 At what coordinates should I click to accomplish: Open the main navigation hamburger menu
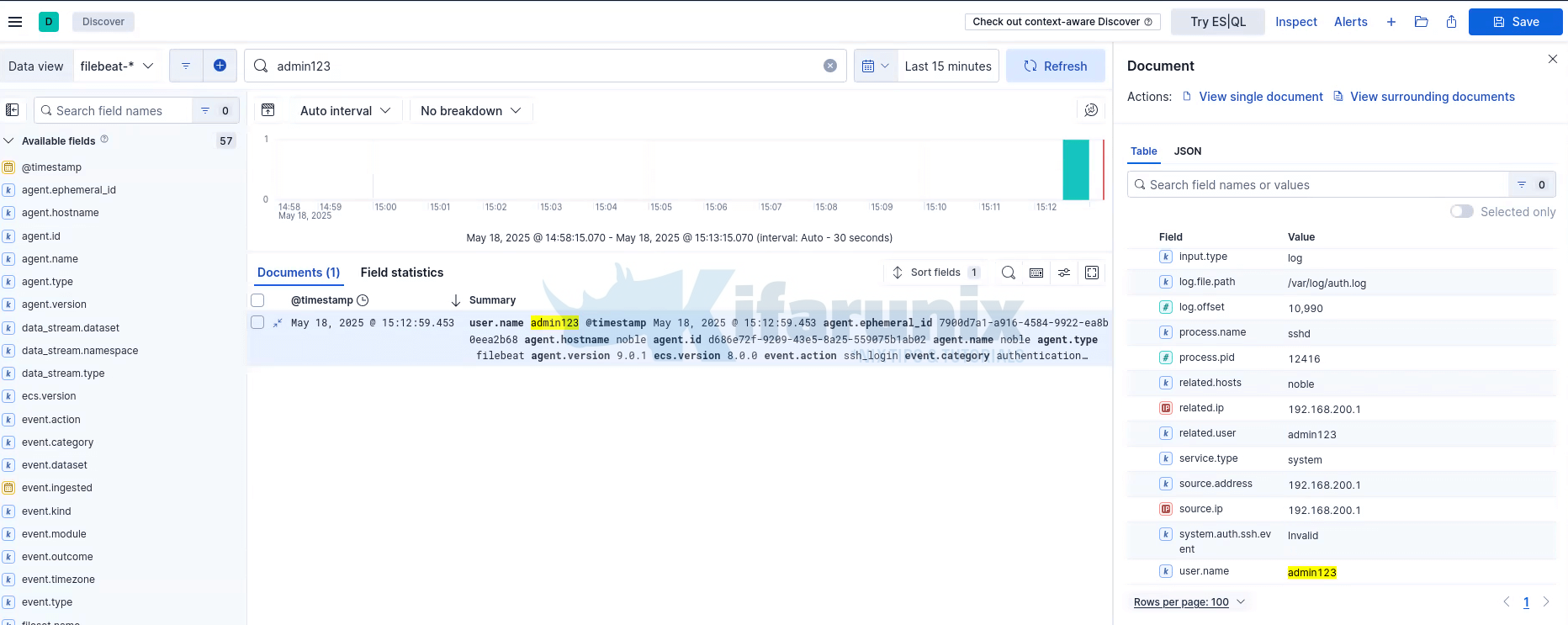tap(15, 22)
